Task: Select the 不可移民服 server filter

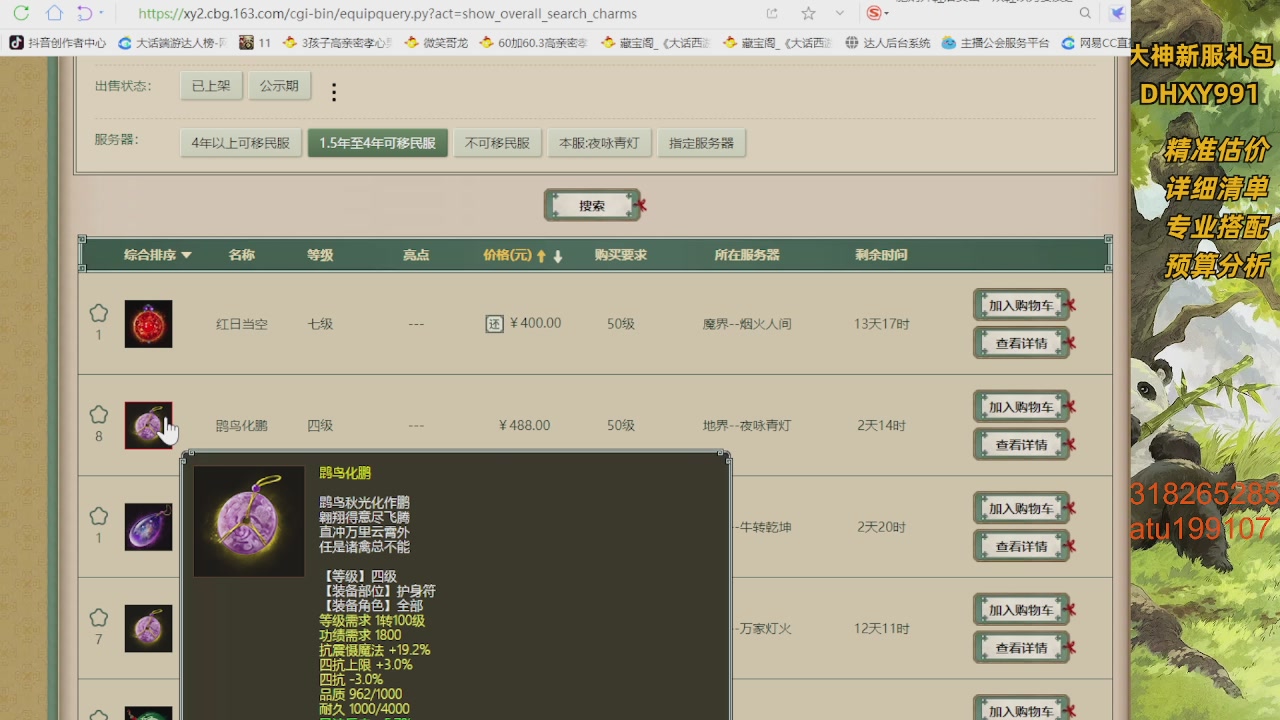Action: tap(497, 143)
